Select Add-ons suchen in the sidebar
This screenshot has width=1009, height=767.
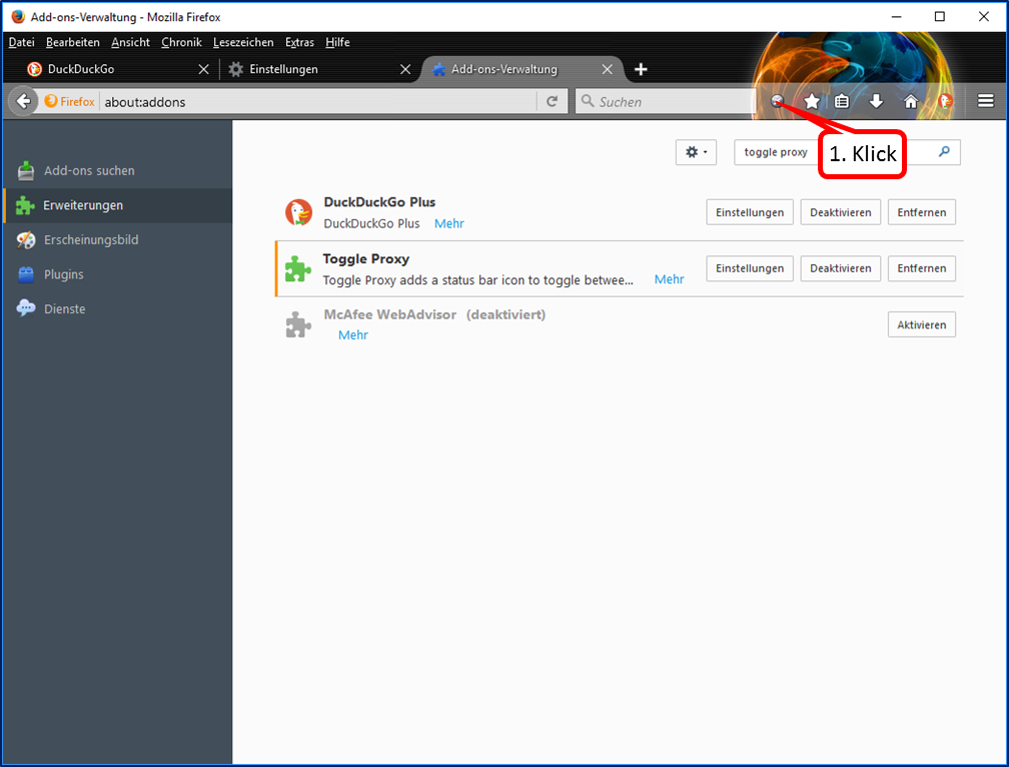pos(117,171)
